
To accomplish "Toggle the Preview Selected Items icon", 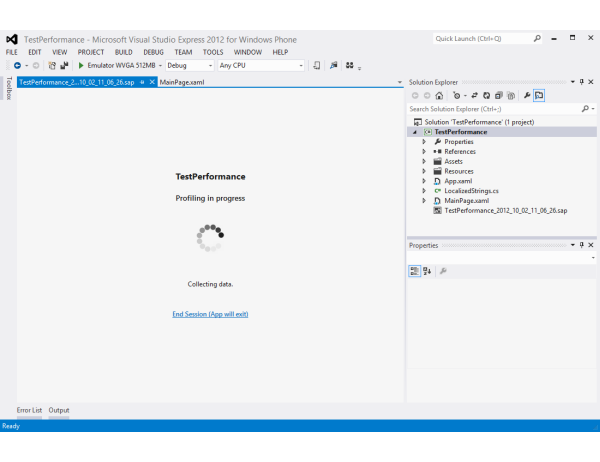I will 539,96.
